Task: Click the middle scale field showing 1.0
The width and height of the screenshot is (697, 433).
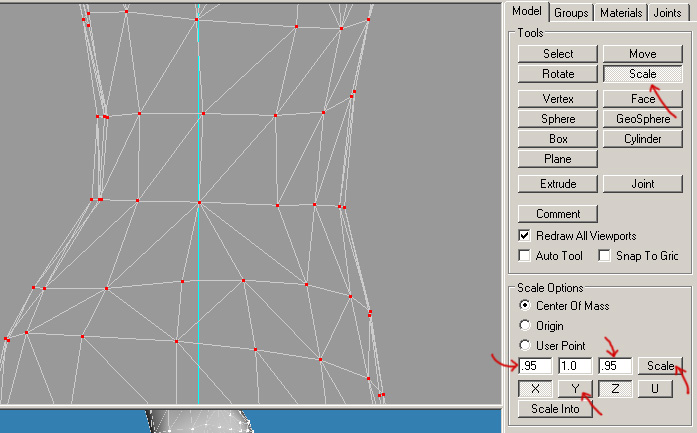Action: coord(575,366)
